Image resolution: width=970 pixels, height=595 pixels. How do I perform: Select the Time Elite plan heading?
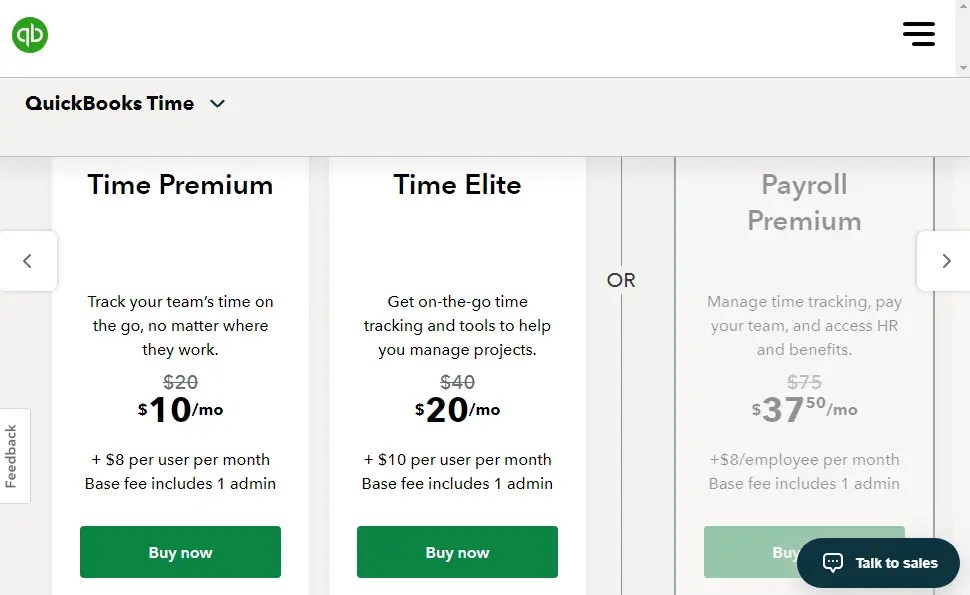457,185
